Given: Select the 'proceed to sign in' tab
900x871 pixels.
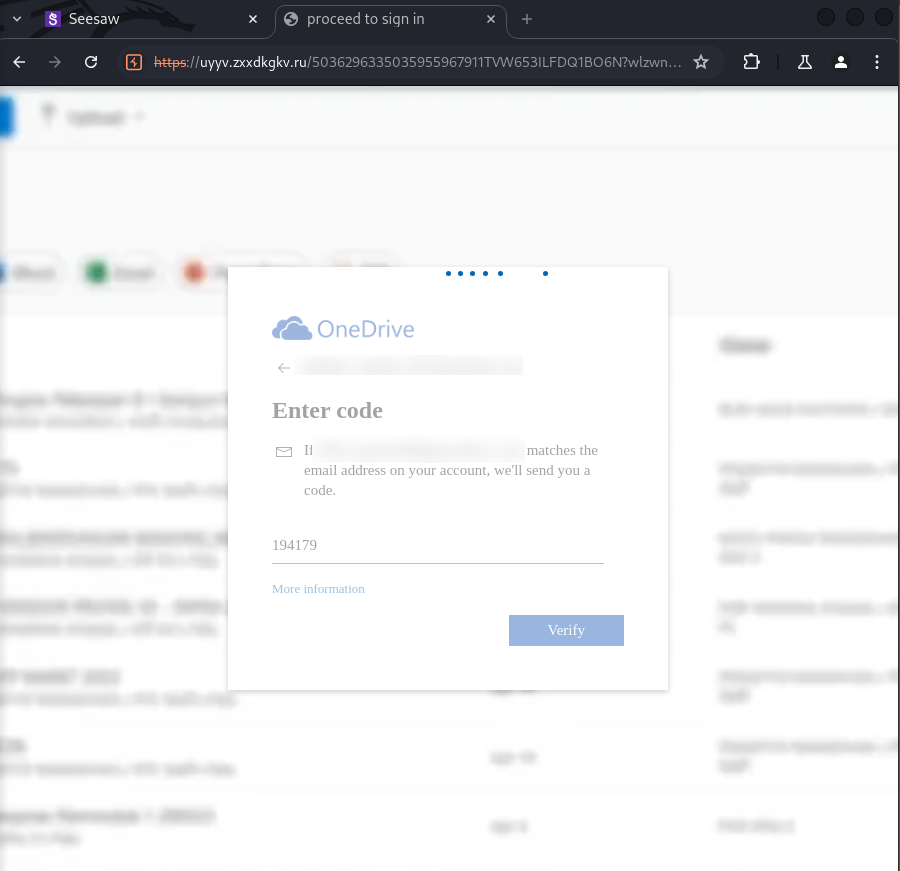Looking at the screenshot, I should pos(390,19).
